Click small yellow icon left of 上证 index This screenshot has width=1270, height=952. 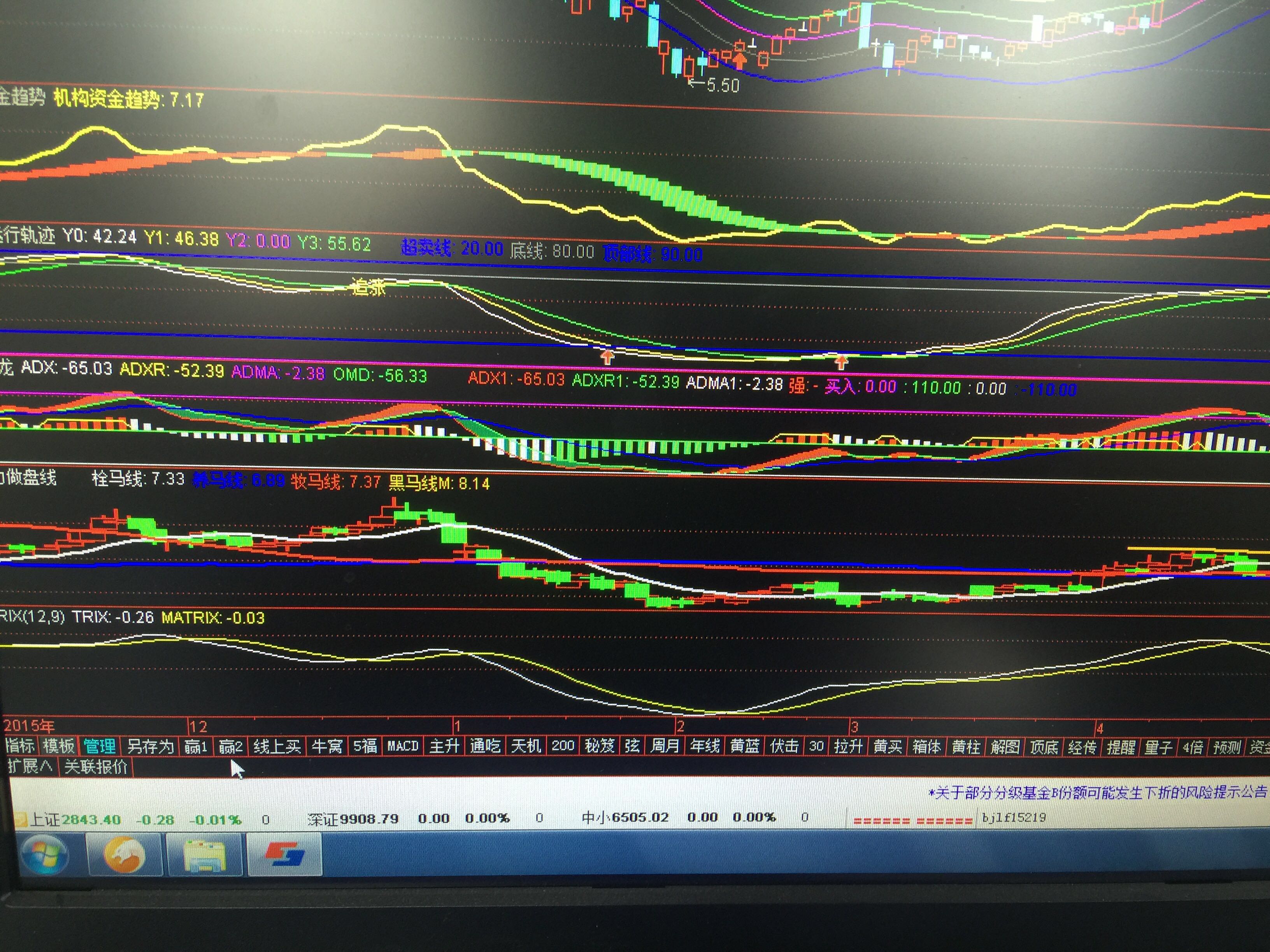coord(20,819)
